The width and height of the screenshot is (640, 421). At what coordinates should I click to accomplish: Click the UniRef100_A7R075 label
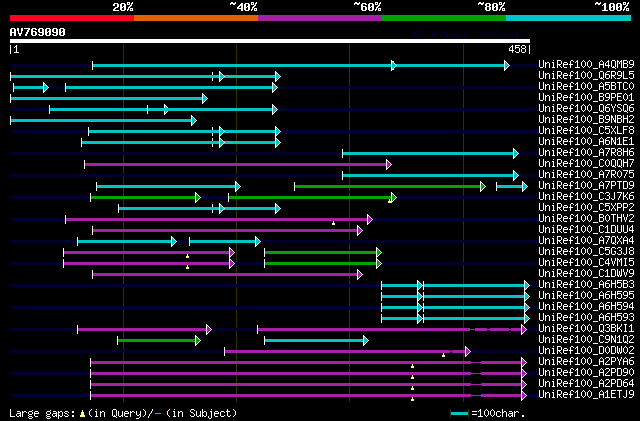586,175
